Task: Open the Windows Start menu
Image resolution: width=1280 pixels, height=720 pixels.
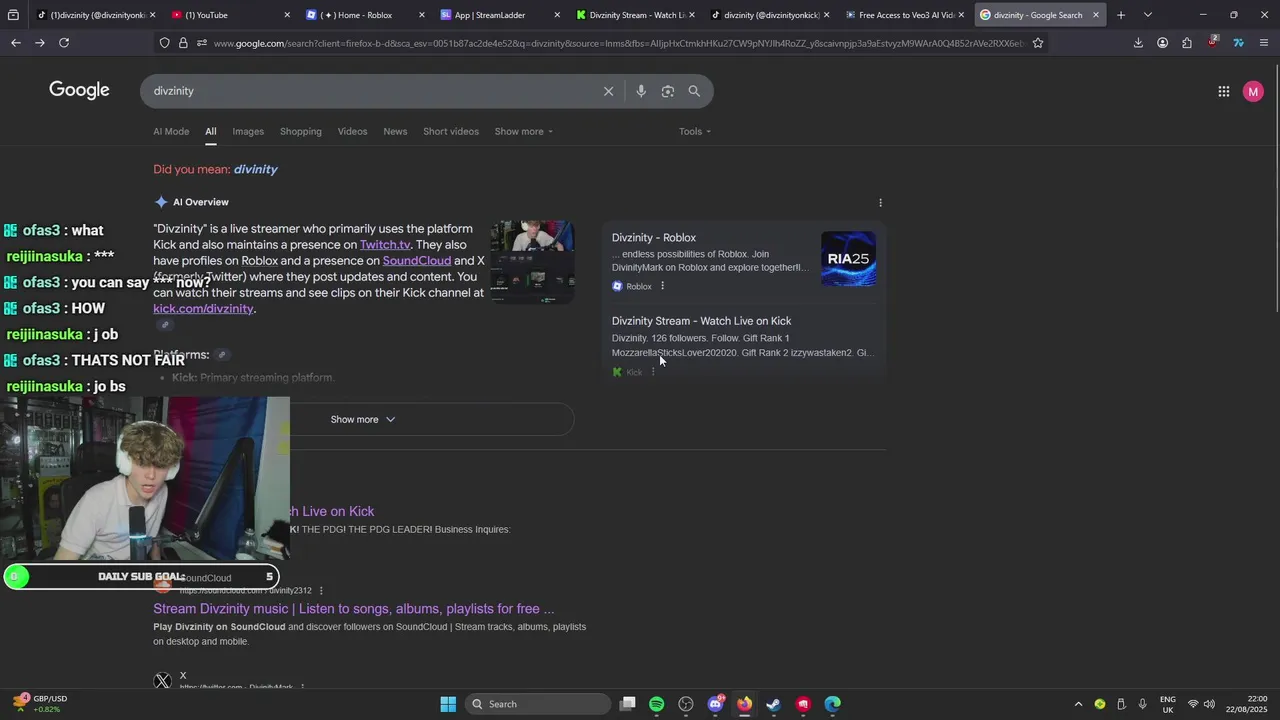Action: tap(448, 704)
